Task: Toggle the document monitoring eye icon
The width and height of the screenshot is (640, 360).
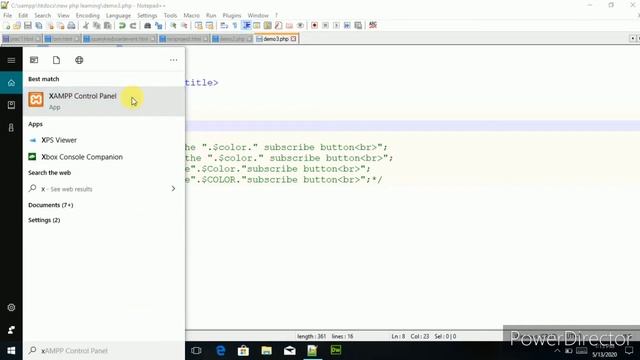Action: tap(300, 25)
